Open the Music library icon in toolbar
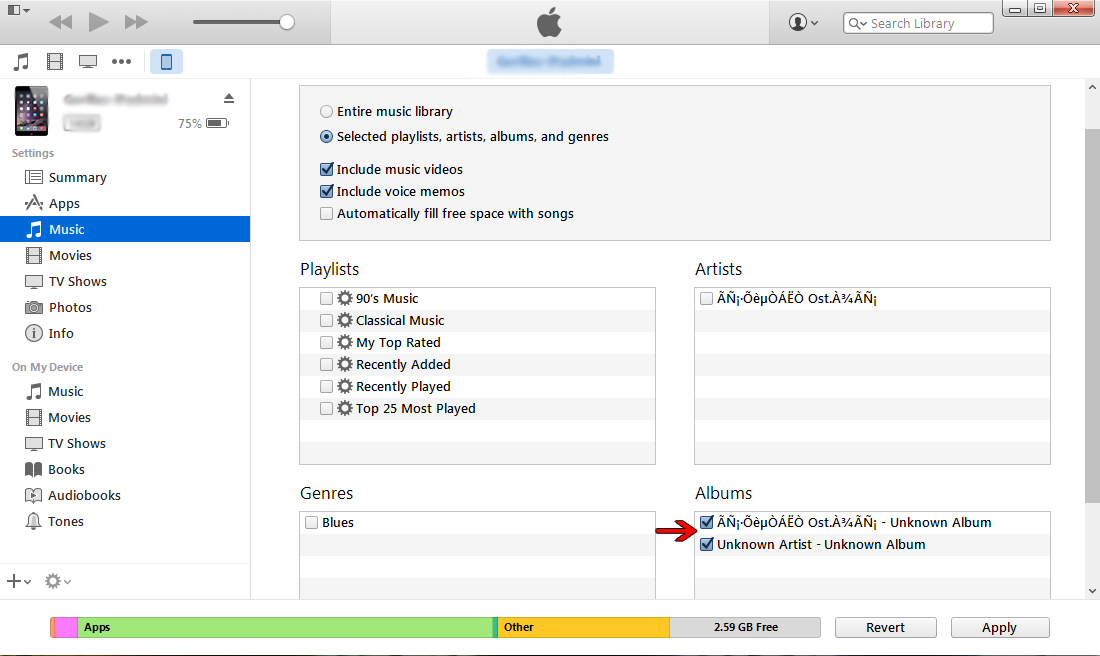1100x656 pixels. tap(22, 62)
